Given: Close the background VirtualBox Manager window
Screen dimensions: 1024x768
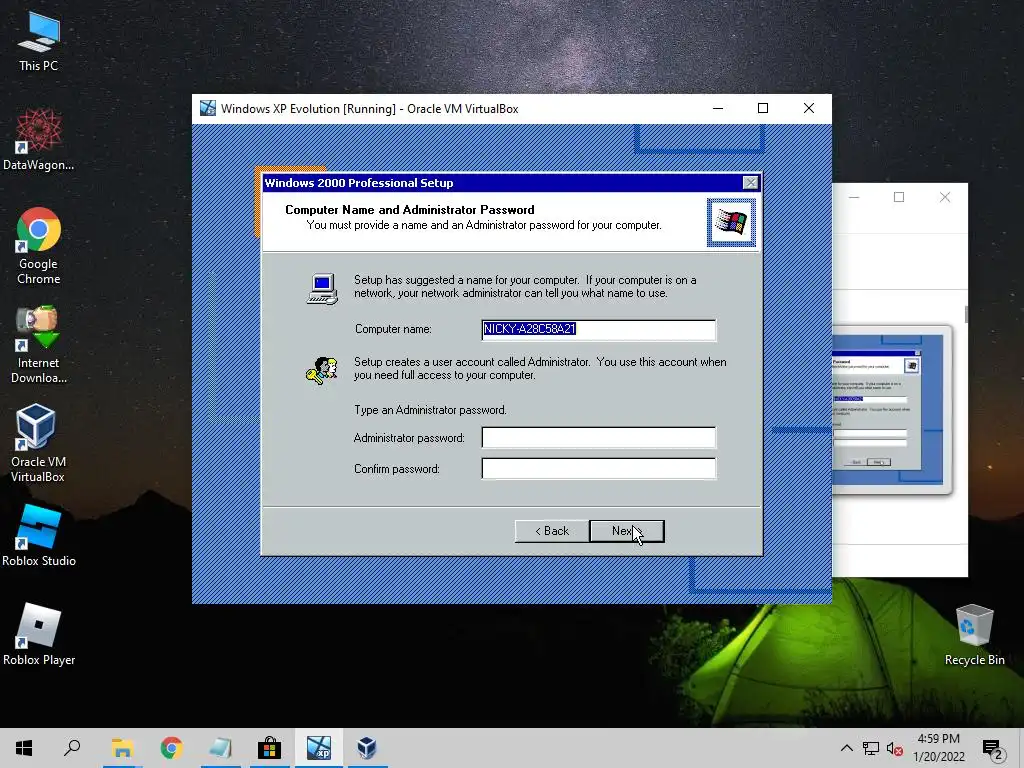Looking at the screenshot, I should point(944,197).
